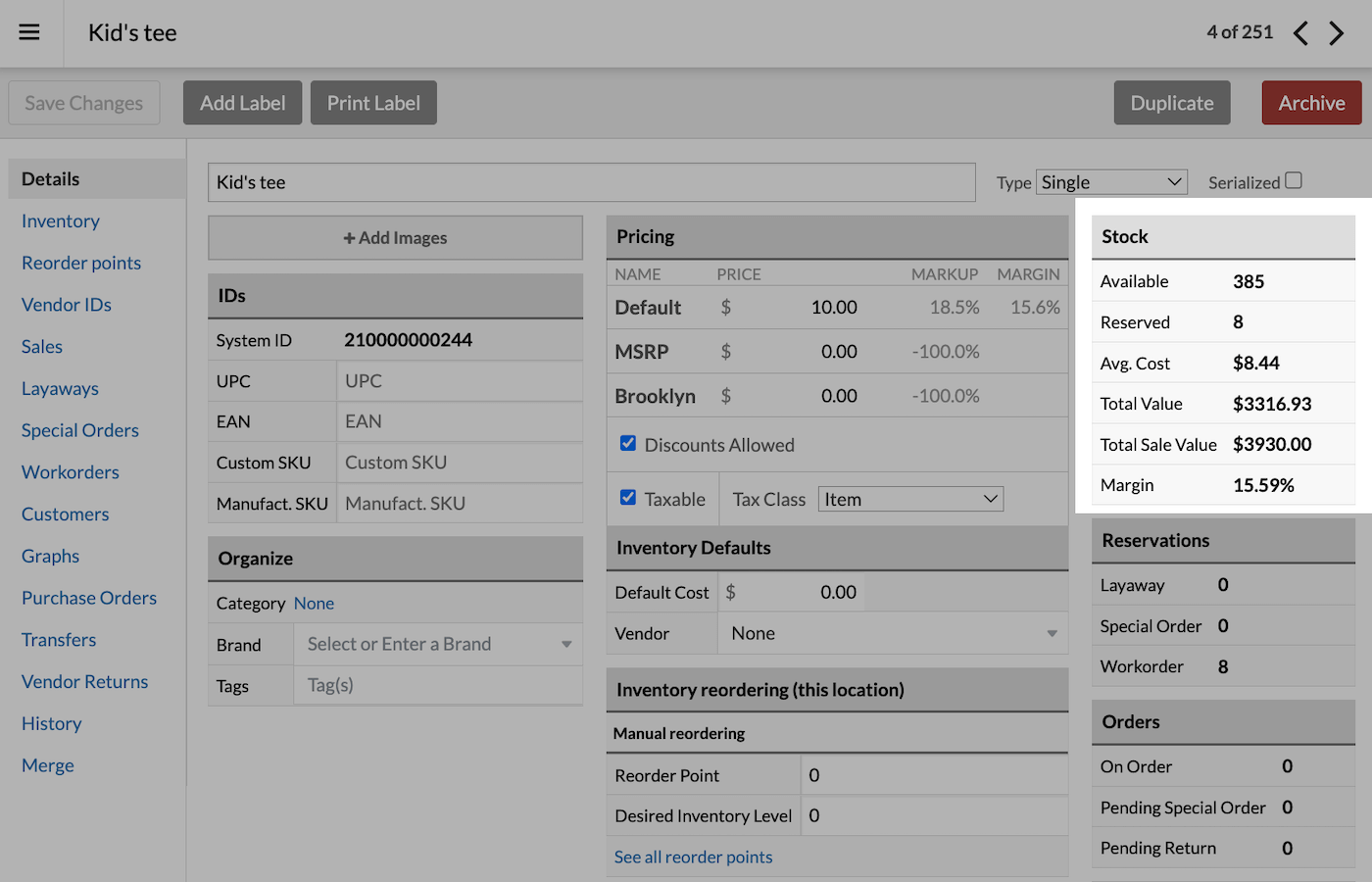The width and height of the screenshot is (1372, 882).
Task: Expand the Brand selection dropdown arrow
Action: (x=566, y=645)
